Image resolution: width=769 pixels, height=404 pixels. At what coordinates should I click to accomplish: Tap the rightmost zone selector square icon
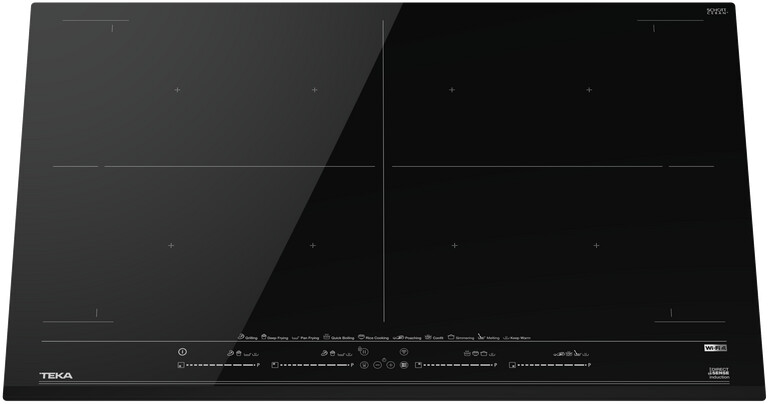512,366
